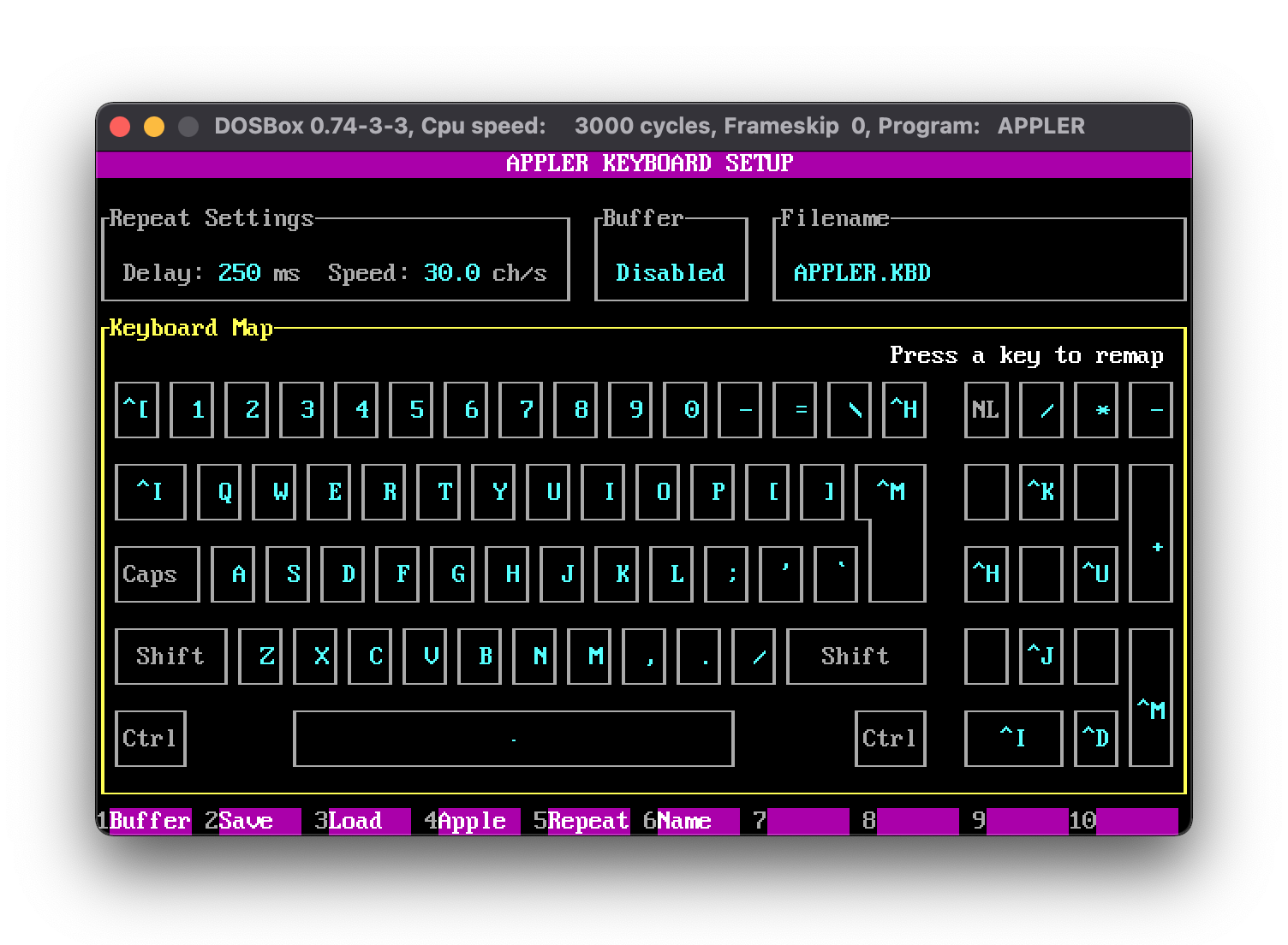Select the left Ctrl key
The width and height of the screenshot is (1288, 945).
pyautogui.click(x=151, y=739)
